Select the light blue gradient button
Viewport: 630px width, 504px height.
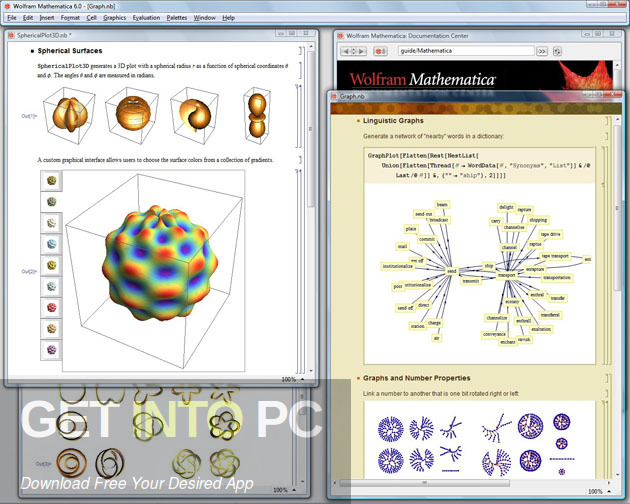[x=51, y=244]
